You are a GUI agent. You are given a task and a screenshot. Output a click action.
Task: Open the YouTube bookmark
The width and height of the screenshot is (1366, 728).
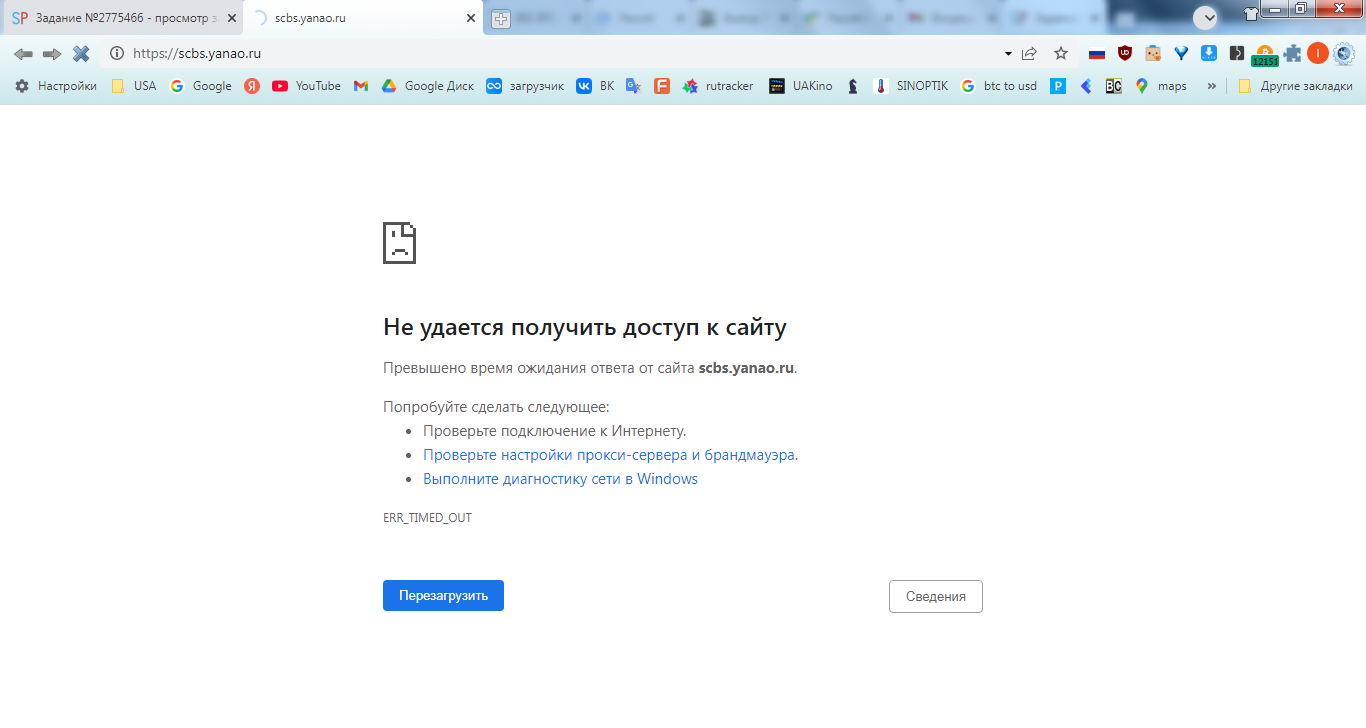[x=306, y=86]
